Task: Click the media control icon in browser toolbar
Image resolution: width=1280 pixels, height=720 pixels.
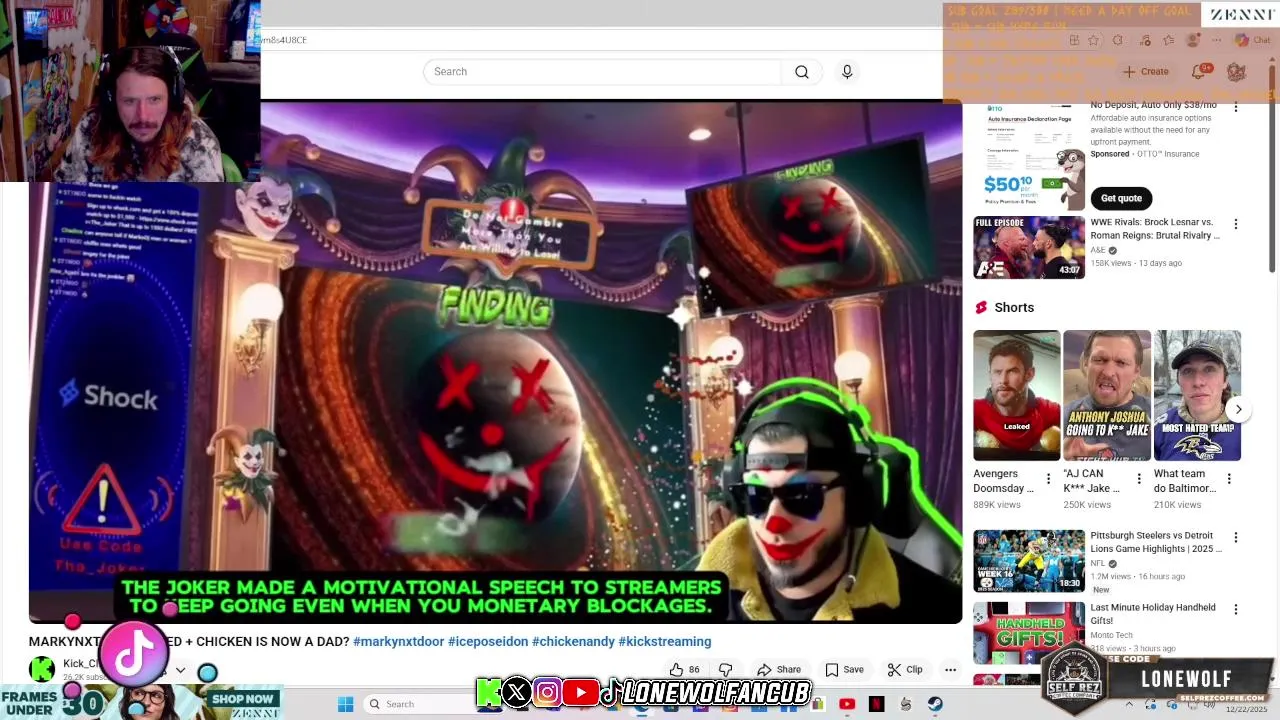Action: tap(1143, 40)
